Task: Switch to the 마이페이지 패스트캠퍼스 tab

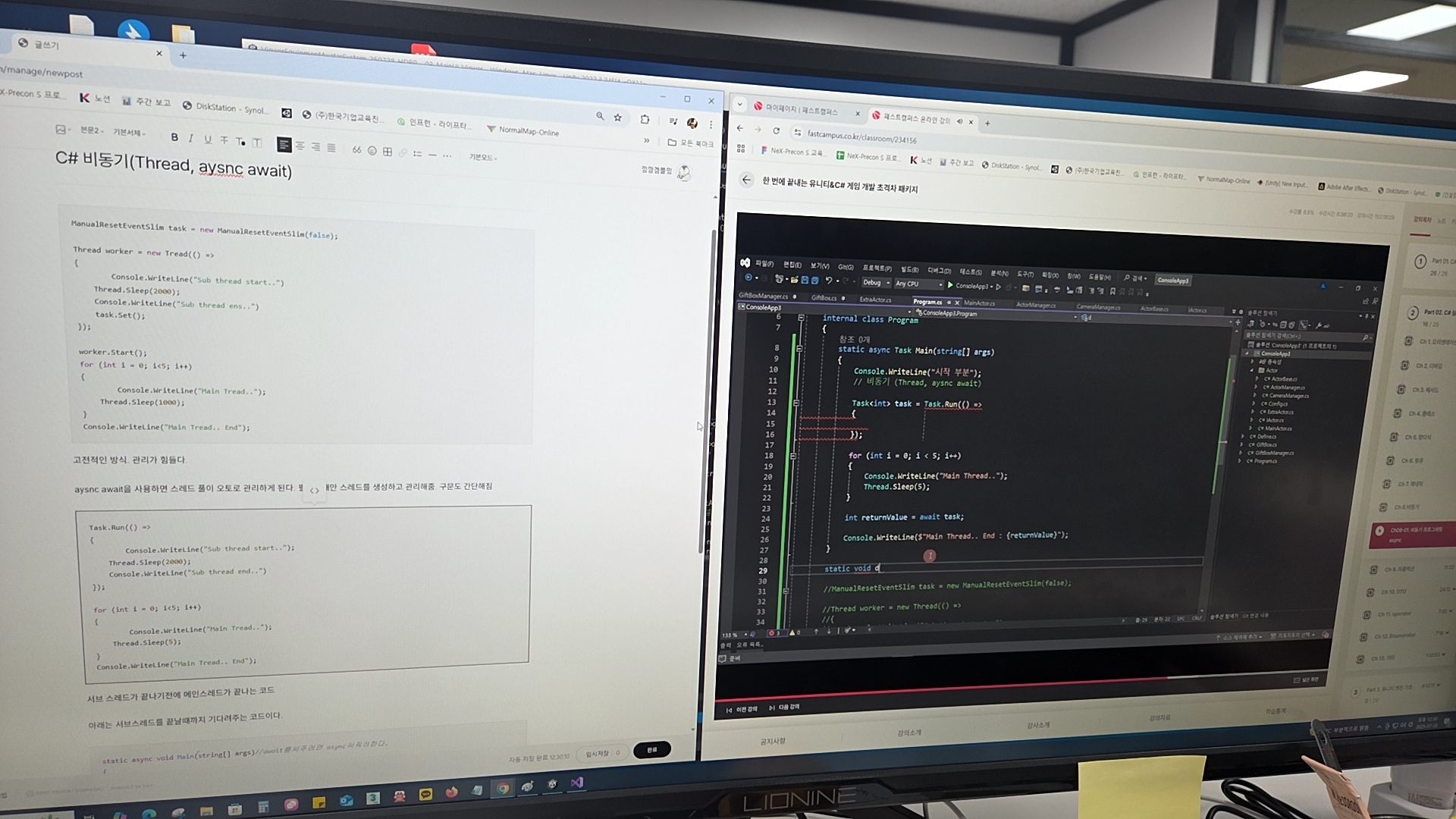Action: click(801, 110)
